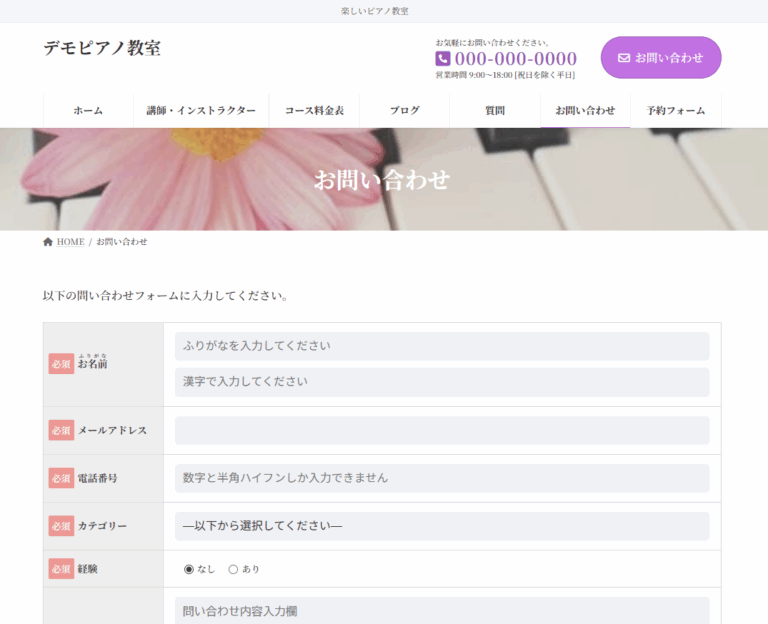This screenshot has width=768, height=624.
Task: Open the コース料金表 menu item
Action: coord(314,111)
